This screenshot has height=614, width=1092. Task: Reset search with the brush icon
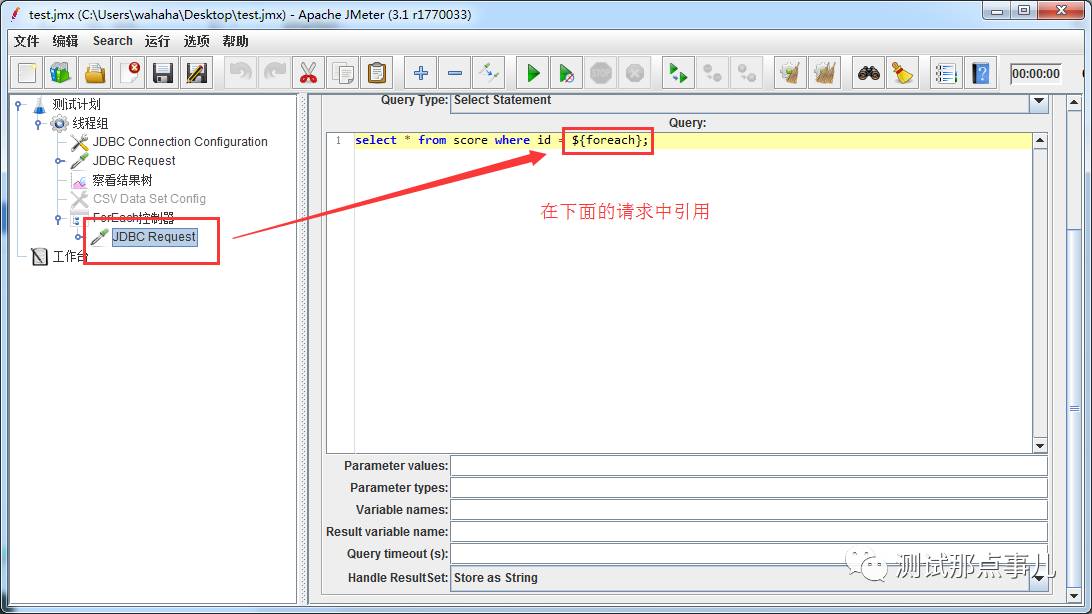point(903,72)
